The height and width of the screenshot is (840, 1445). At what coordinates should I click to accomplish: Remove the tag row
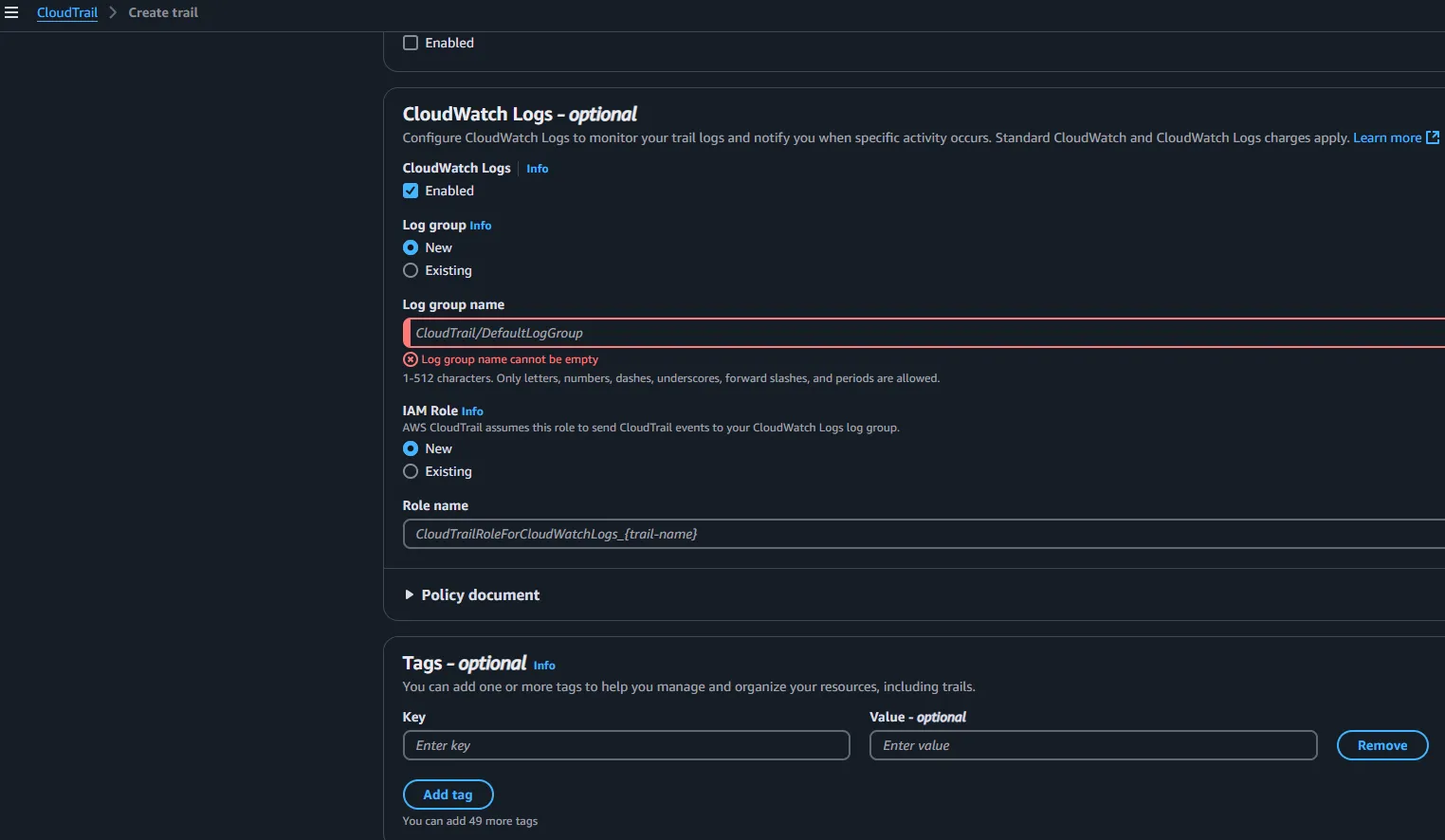click(1381, 745)
